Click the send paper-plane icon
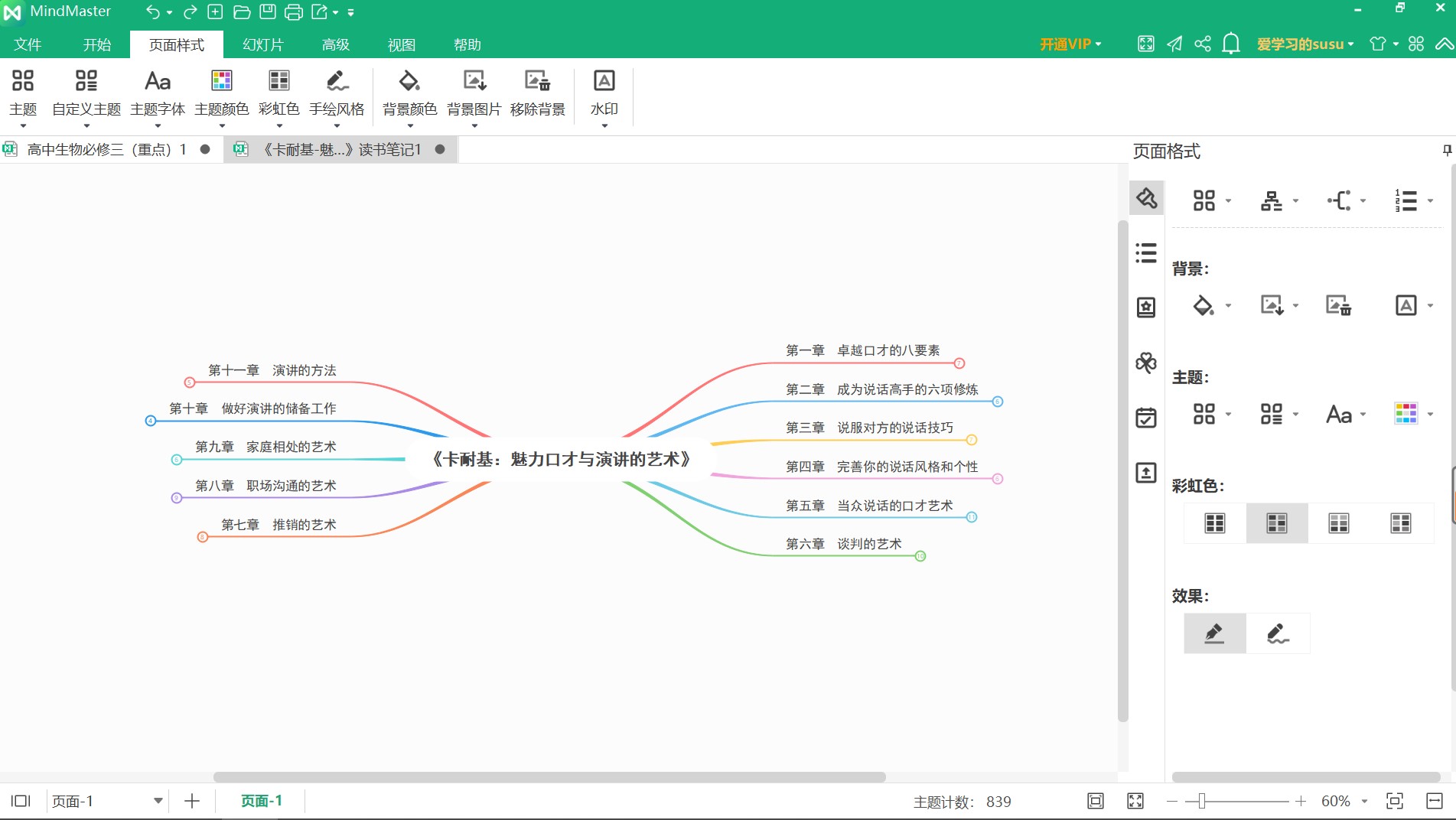 point(1174,44)
